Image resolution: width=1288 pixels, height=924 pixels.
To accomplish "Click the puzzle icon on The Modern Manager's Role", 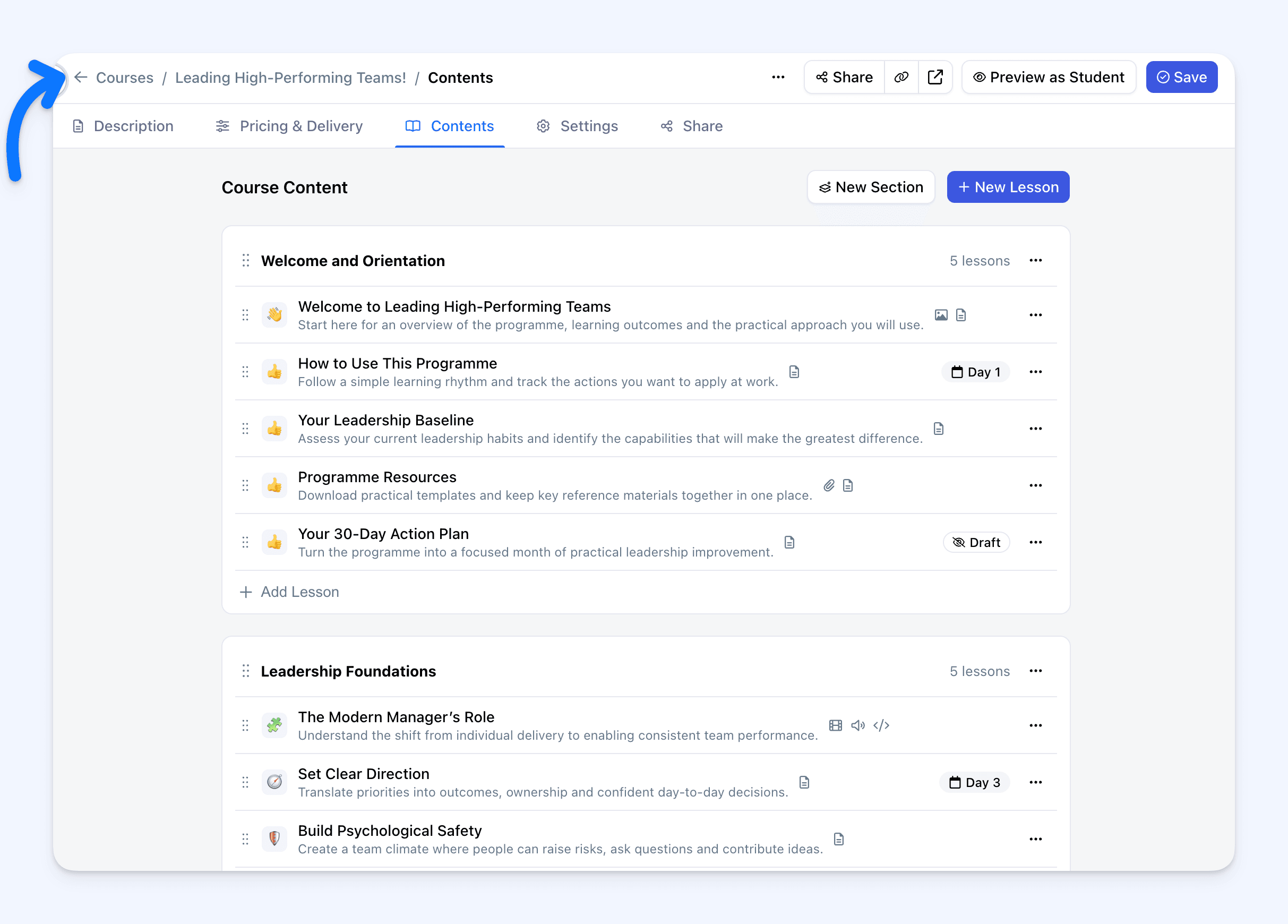I will [274, 725].
